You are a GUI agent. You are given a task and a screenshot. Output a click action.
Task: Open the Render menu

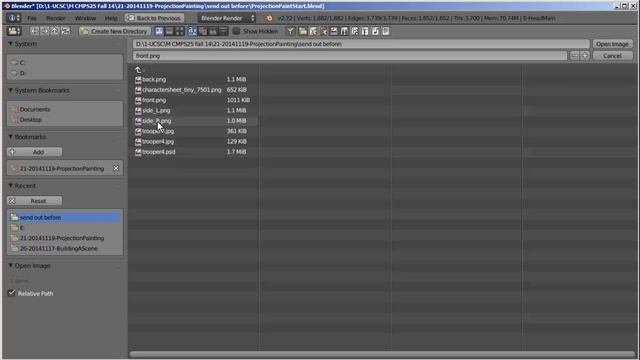click(56, 18)
